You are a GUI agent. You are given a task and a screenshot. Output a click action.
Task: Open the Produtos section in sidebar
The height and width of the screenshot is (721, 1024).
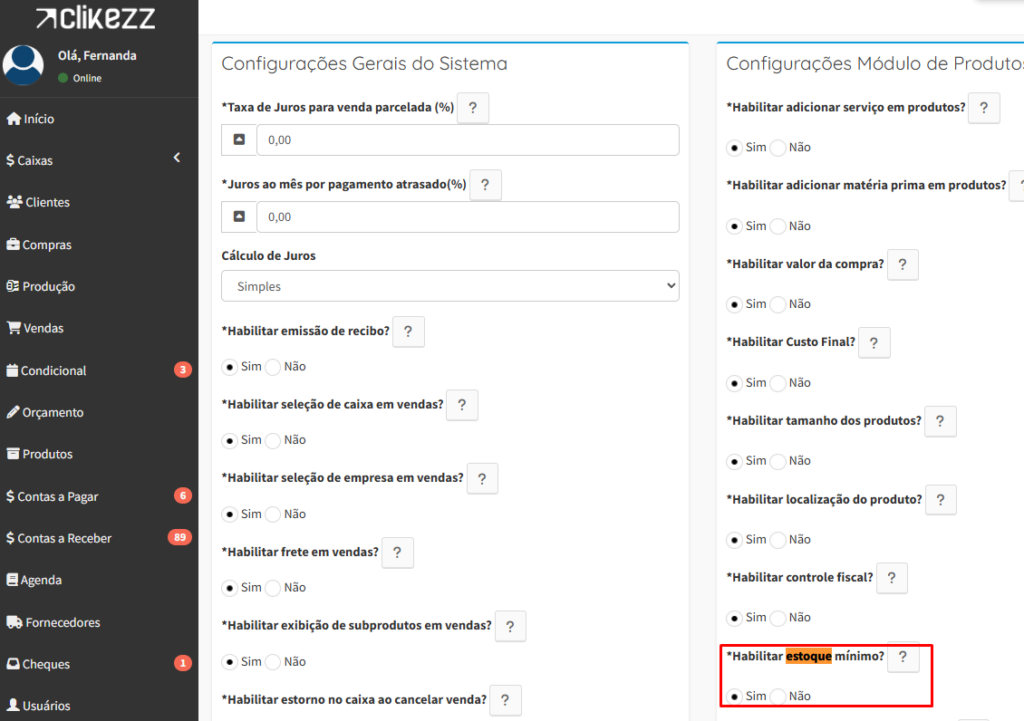click(47, 454)
